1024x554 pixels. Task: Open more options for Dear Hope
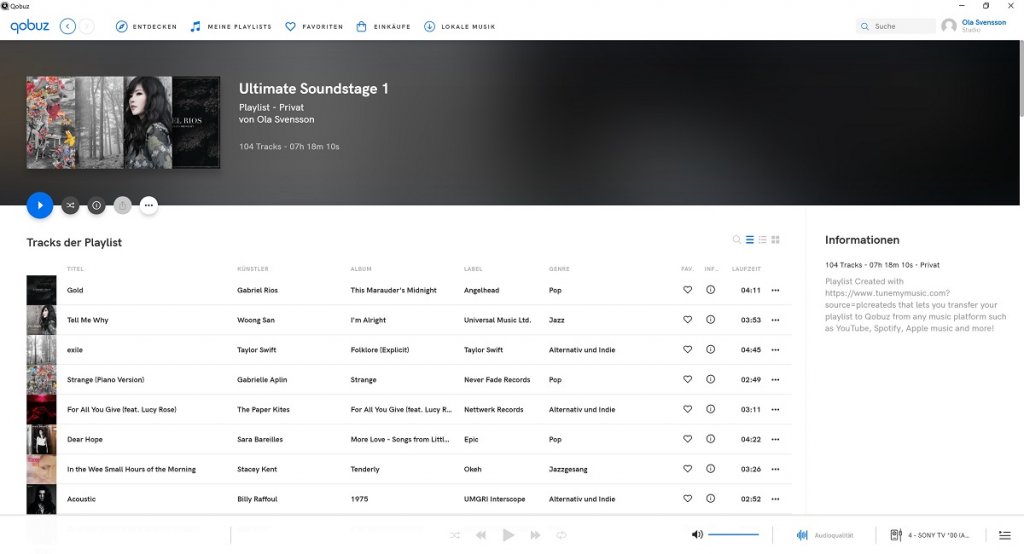775,440
